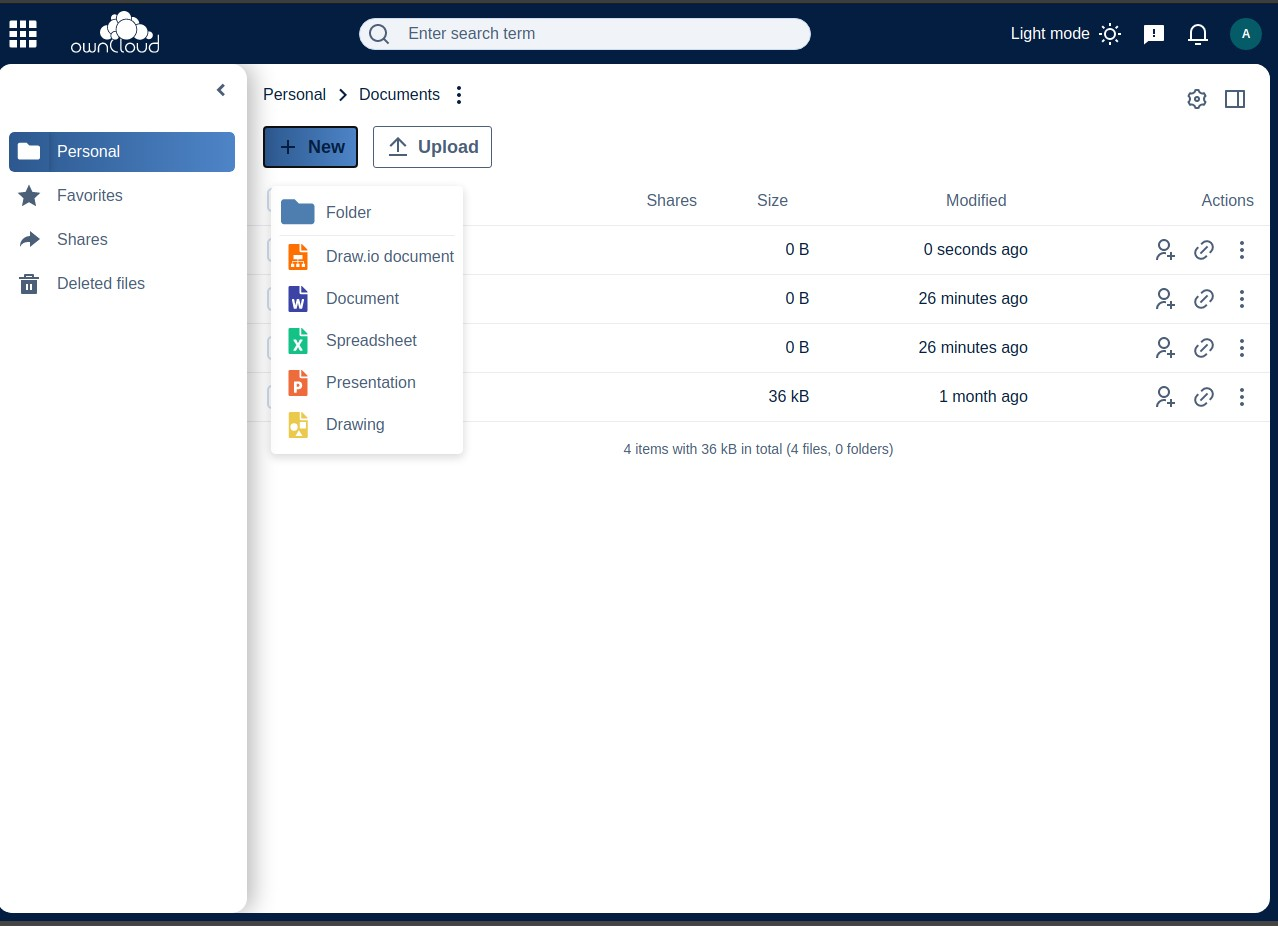Open the notifications bell
Image resolution: width=1278 pixels, height=926 pixels.
point(1198,34)
